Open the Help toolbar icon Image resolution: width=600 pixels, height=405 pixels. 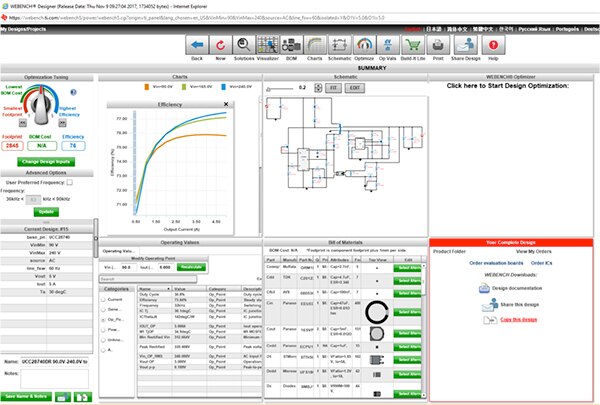(x=493, y=43)
